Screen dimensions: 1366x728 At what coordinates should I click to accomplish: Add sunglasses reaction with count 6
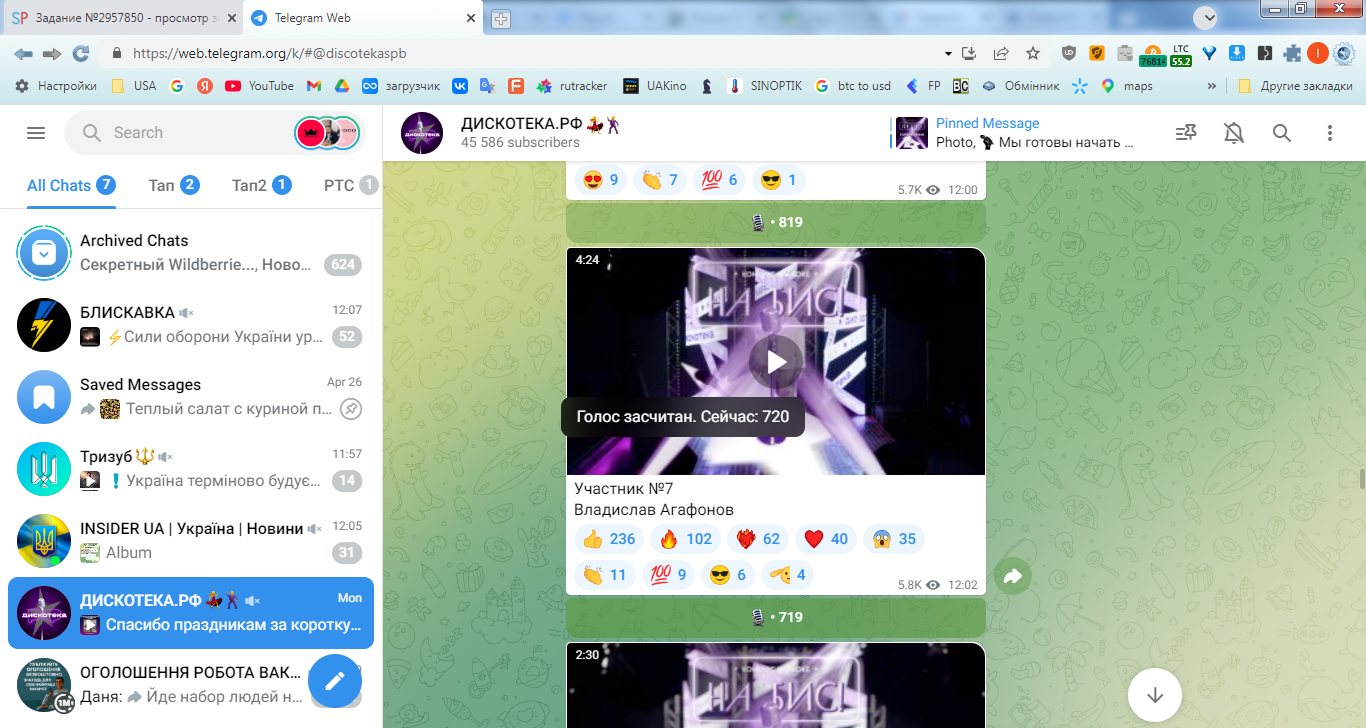pos(728,575)
